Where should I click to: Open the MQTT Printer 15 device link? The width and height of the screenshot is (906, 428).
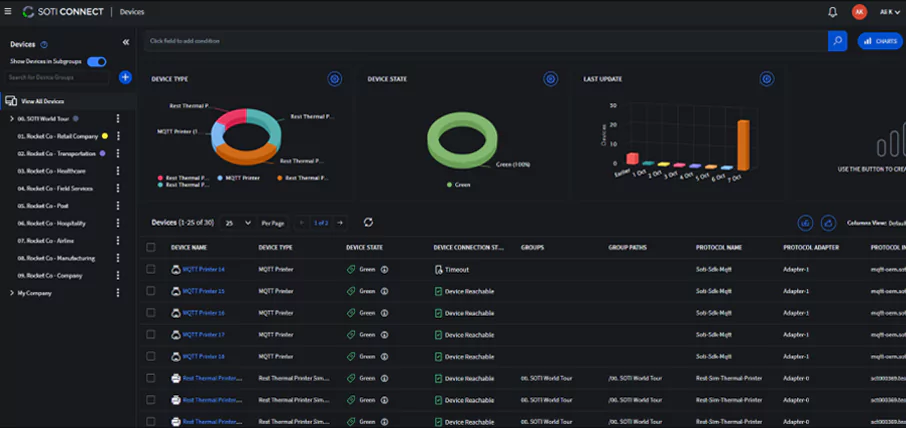[203, 291]
